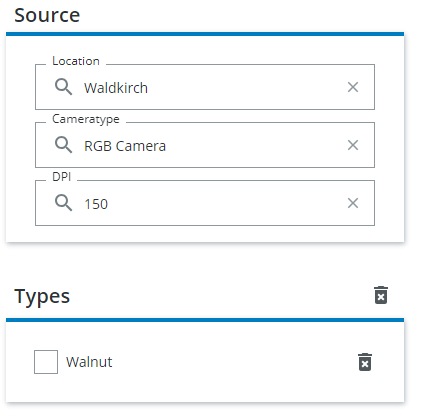
Task: Clear the RGB Camera selection
Action: point(353,145)
